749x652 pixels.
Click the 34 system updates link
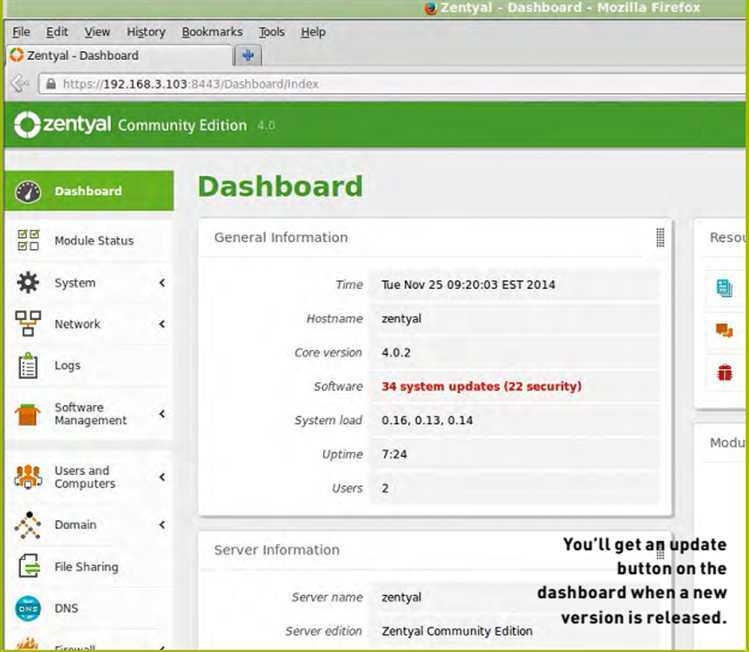pyautogui.click(x=482, y=386)
